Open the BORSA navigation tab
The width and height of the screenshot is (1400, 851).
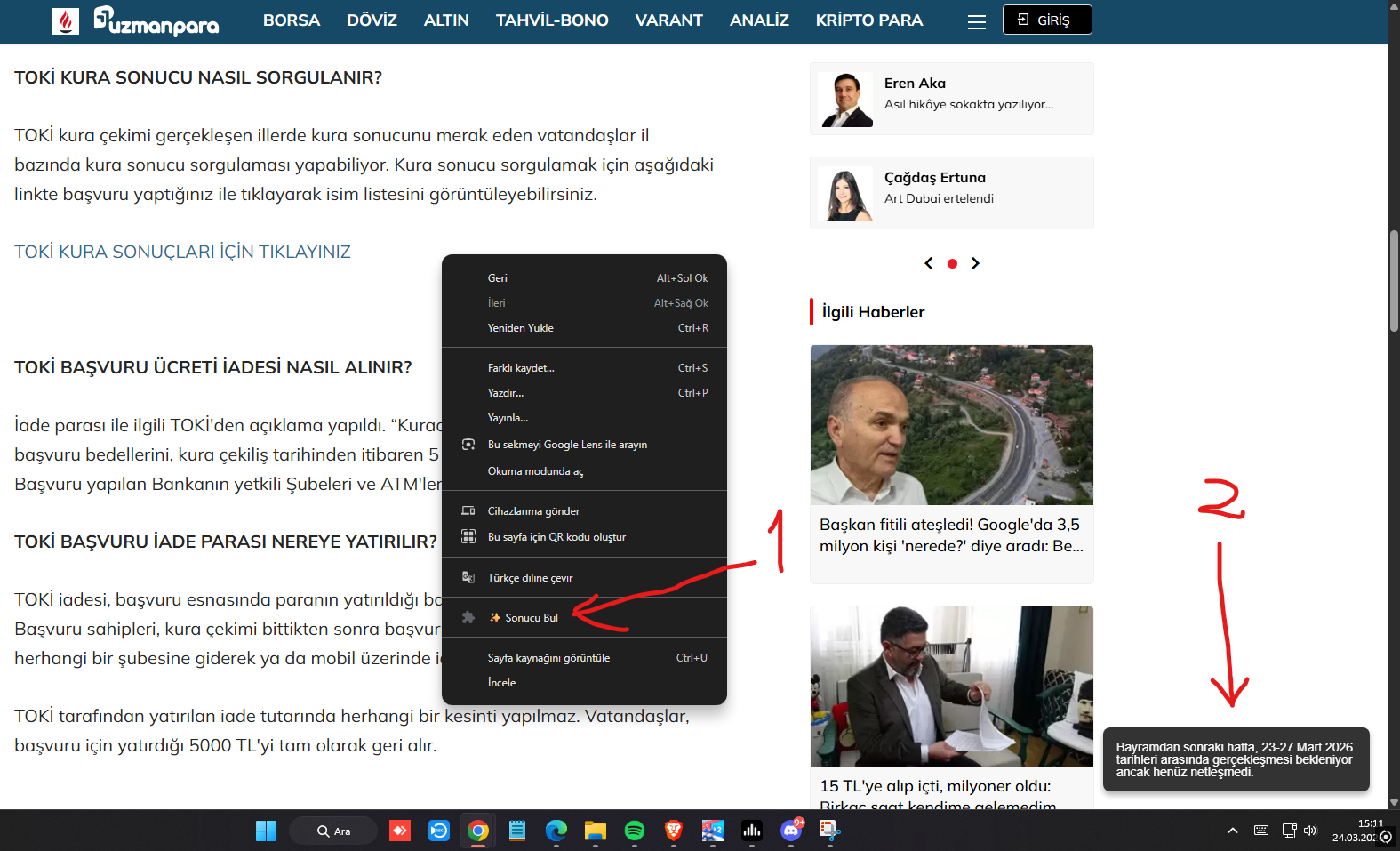(292, 20)
